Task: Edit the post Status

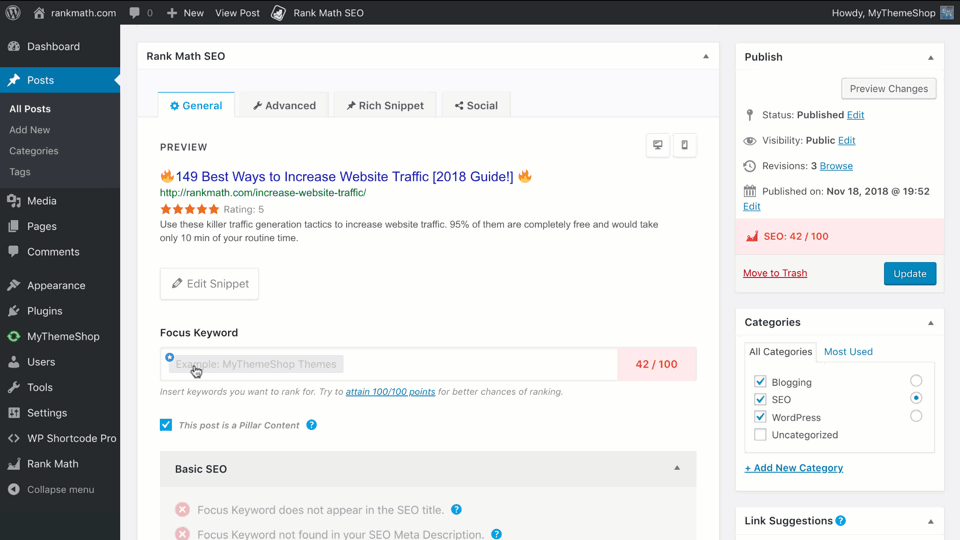Action: coord(855,114)
